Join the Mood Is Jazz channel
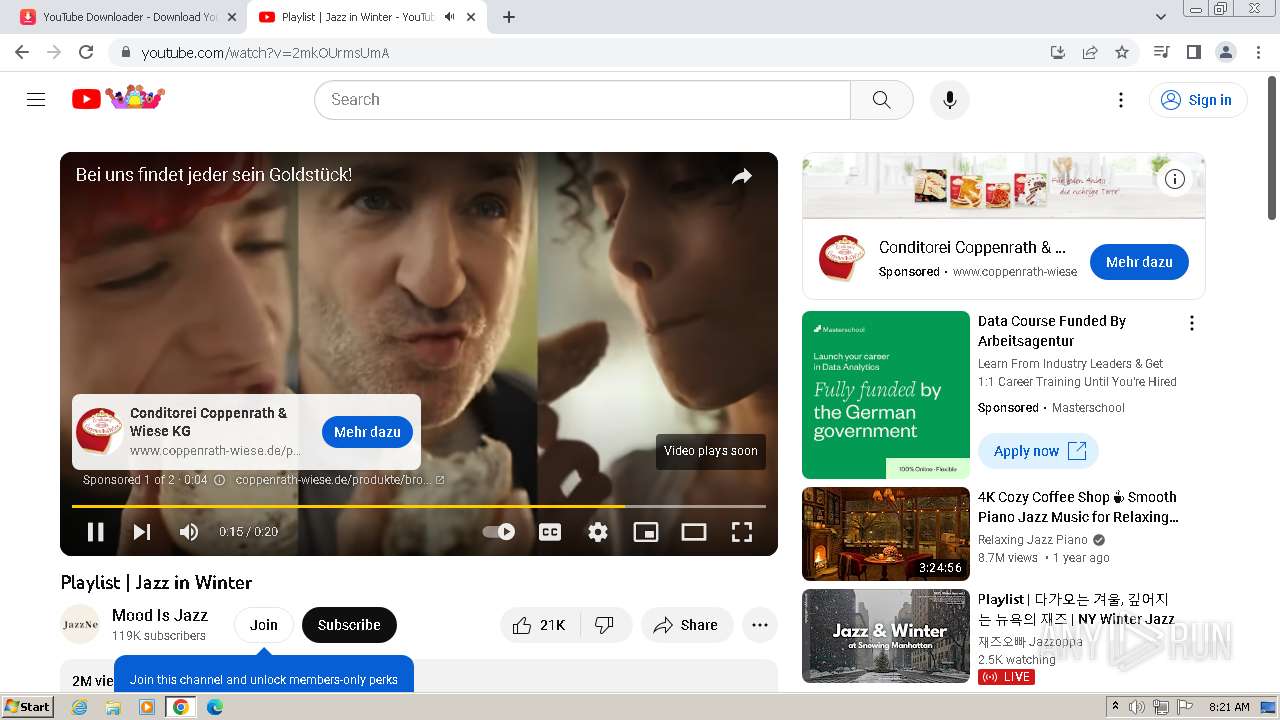The image size is (1280, 720). [x=264, y=625]
